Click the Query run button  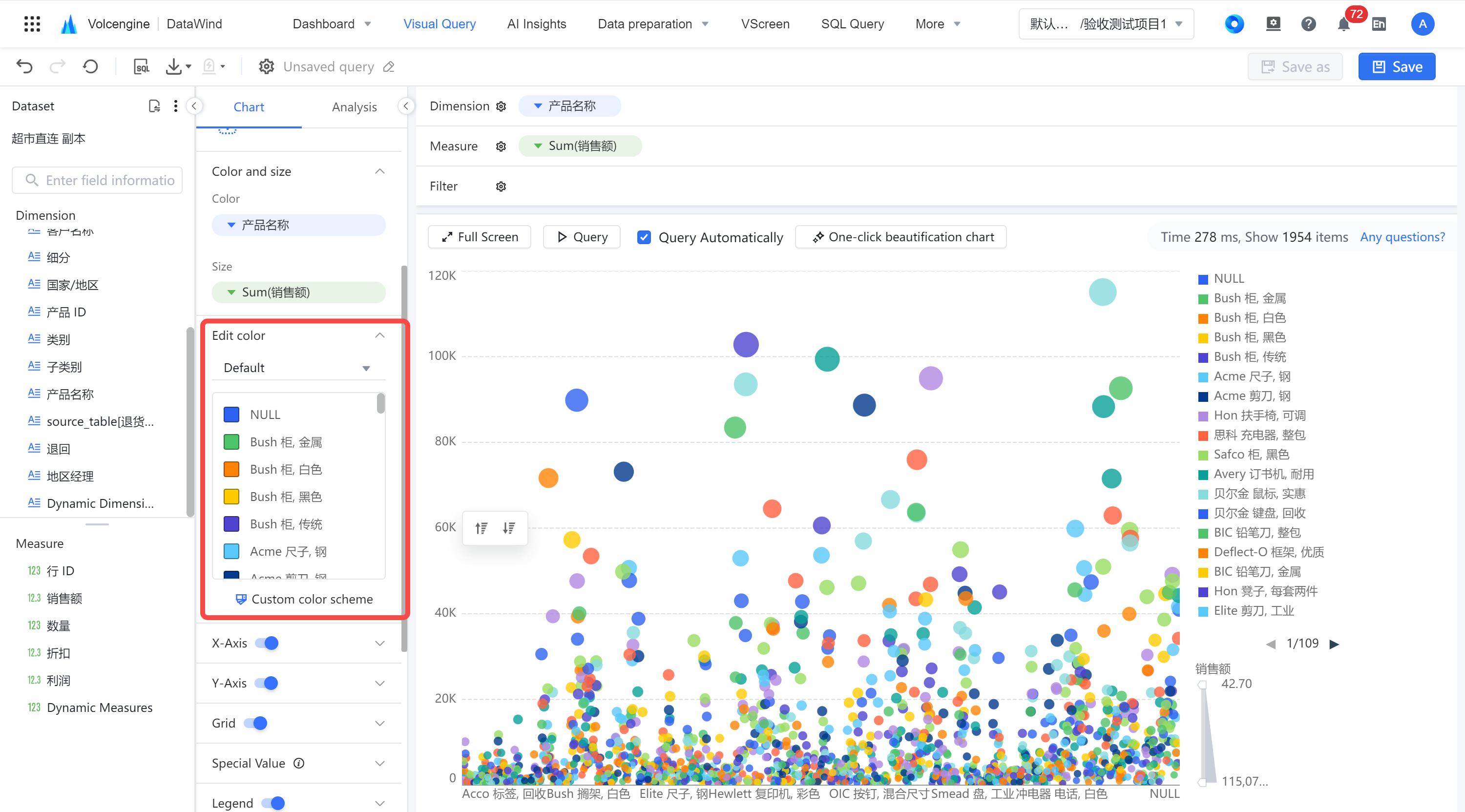point(581,237)
